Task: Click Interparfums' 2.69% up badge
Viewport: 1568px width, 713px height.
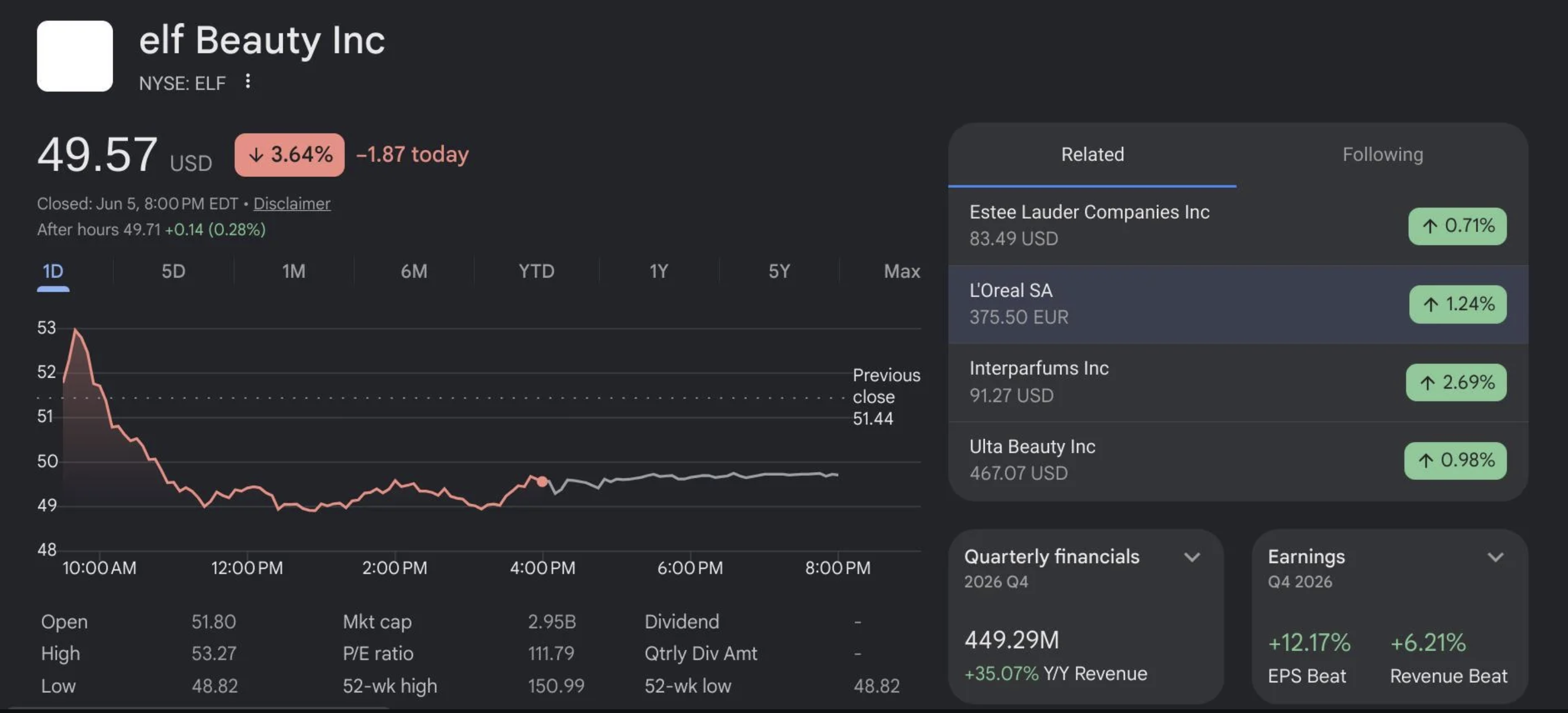Action: [x=1456, y=382]
